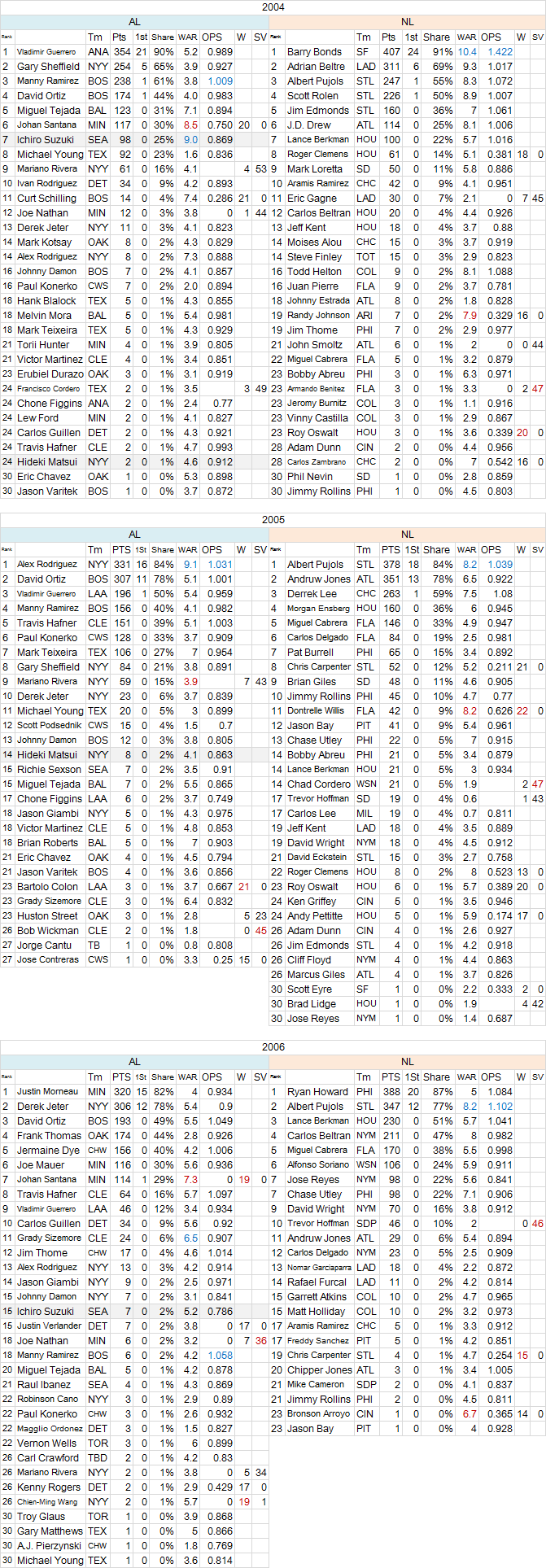Select the Nomar Garciaparra cell
The height and width of the screenshot is (1568, 546).
(x=319, y=1268)
